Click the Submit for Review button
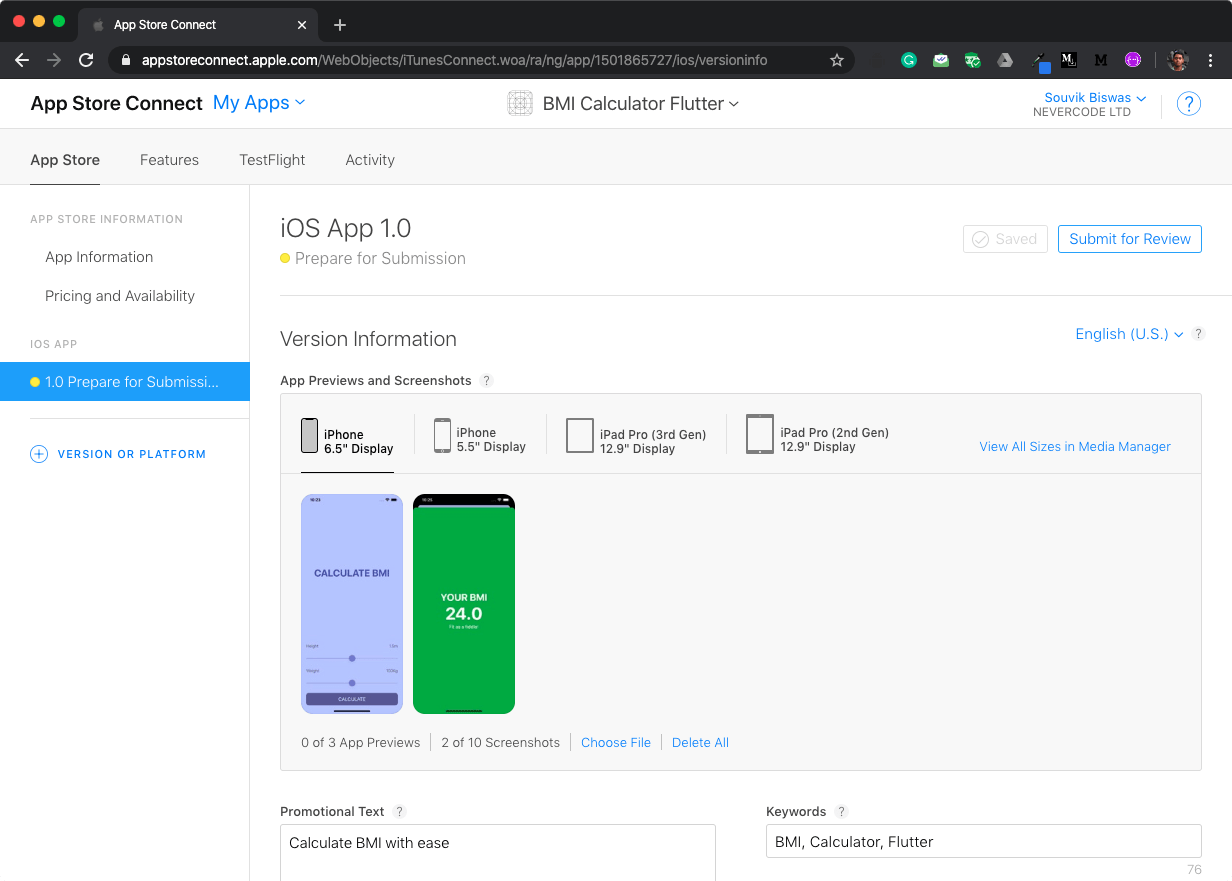The height and width of the screenshot is (881, 1232). [1130, 239]
